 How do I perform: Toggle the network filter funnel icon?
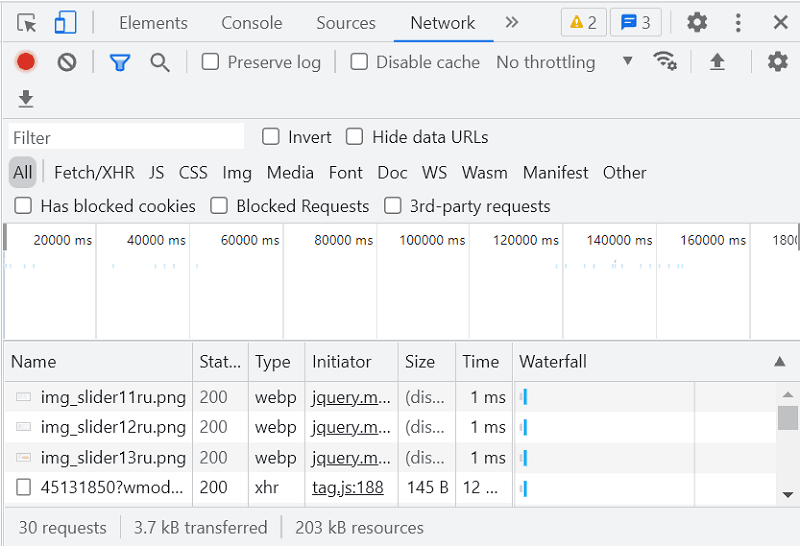point(120,62)
